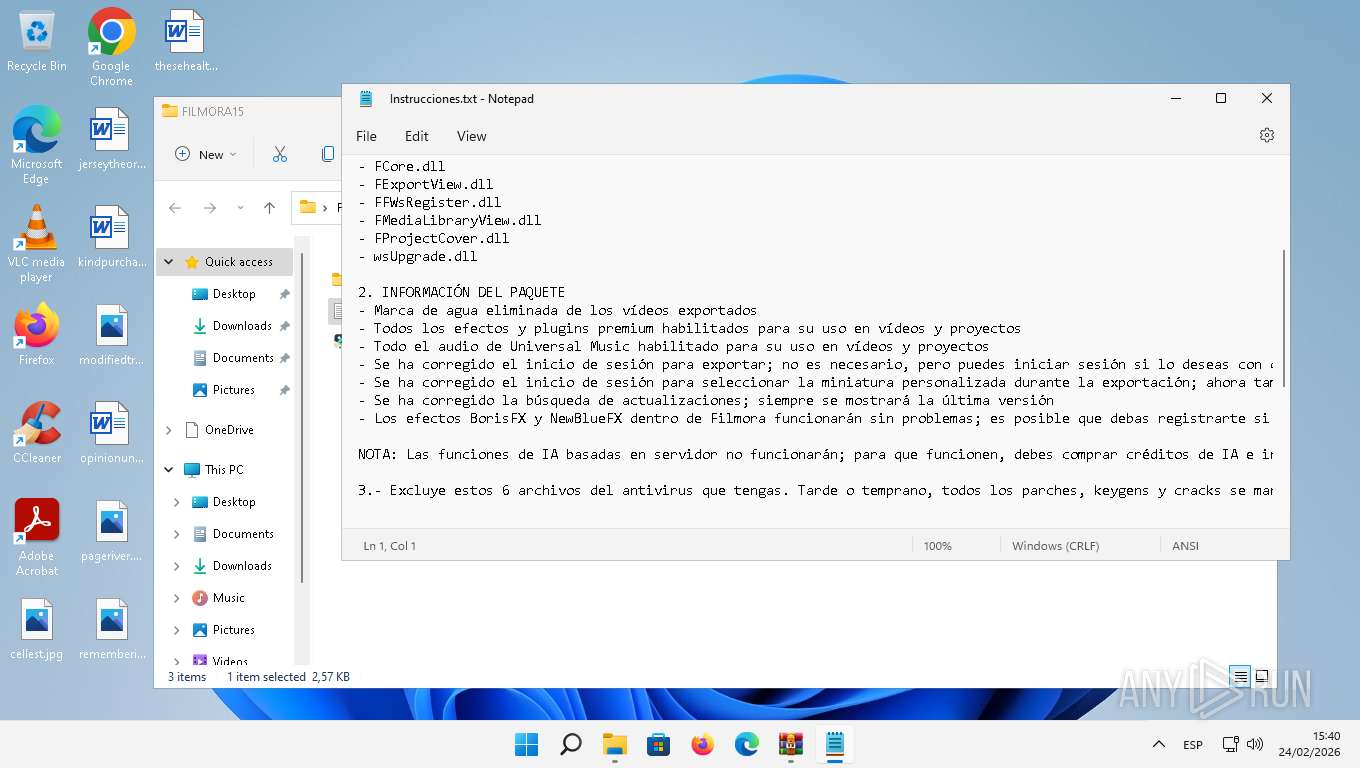Click the Windows (CRLF) status entry
Screen dimensions: 1360x768
coord(1055,546)
